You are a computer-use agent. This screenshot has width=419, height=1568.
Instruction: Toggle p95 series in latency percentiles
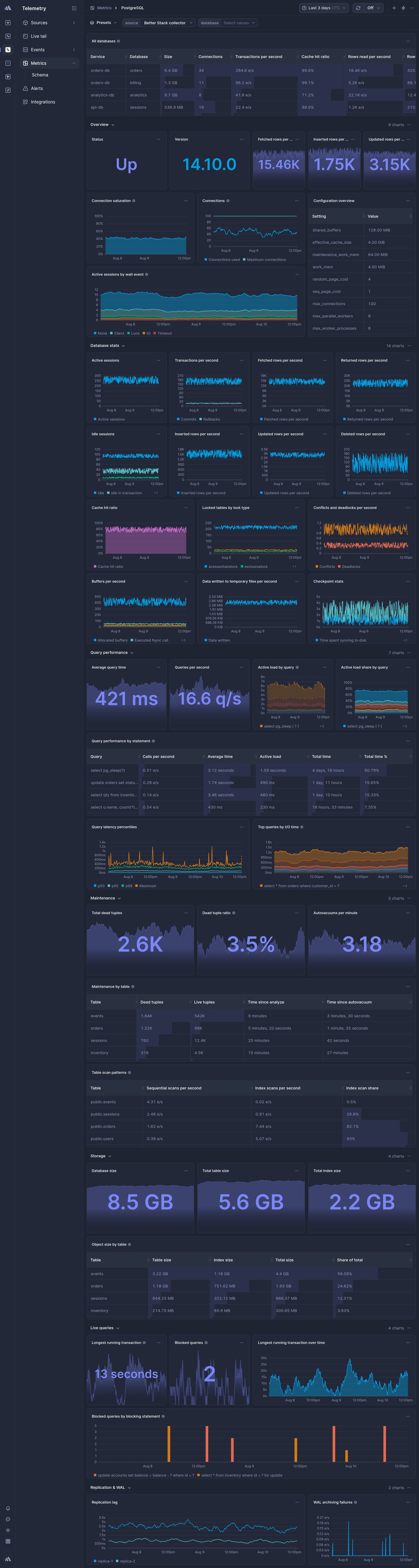[113, 886]
